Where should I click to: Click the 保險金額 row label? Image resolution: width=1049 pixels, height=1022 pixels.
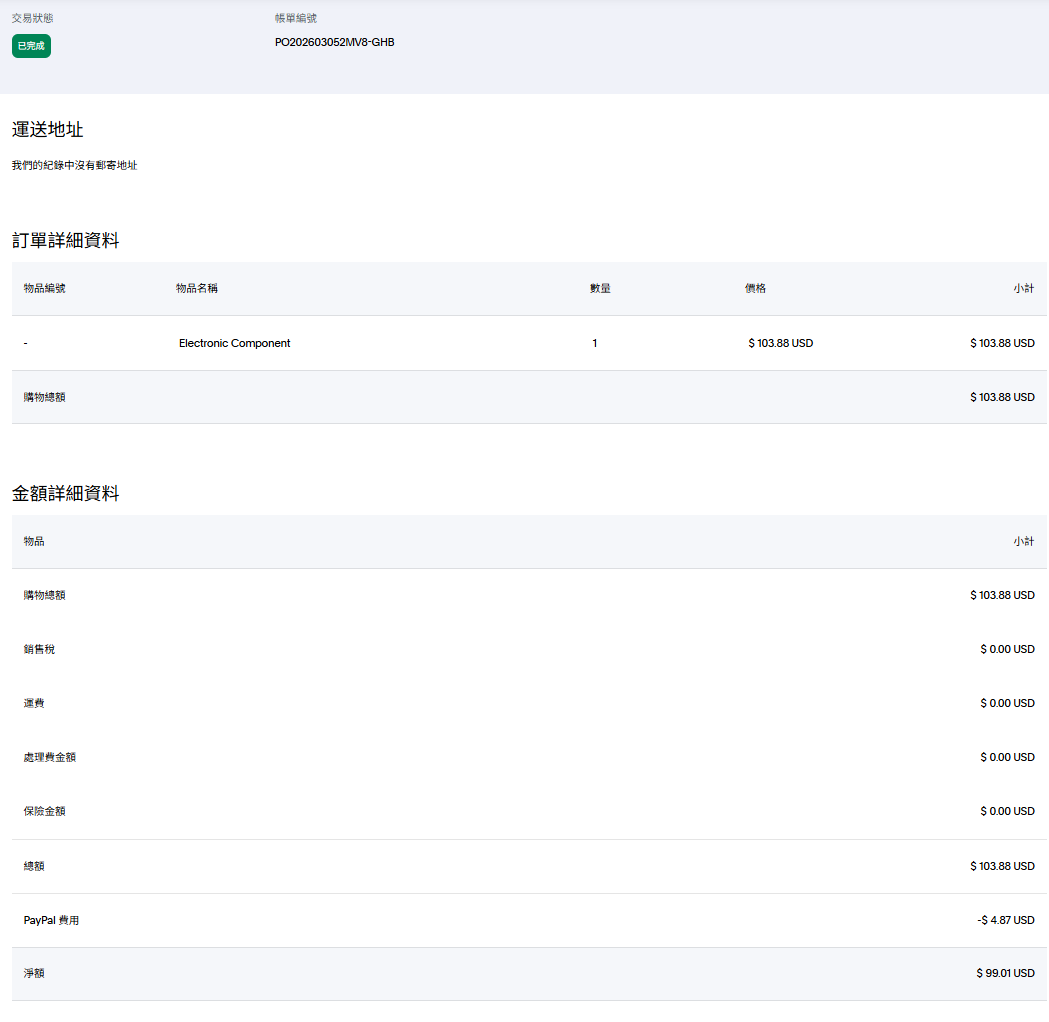(45, 811)
